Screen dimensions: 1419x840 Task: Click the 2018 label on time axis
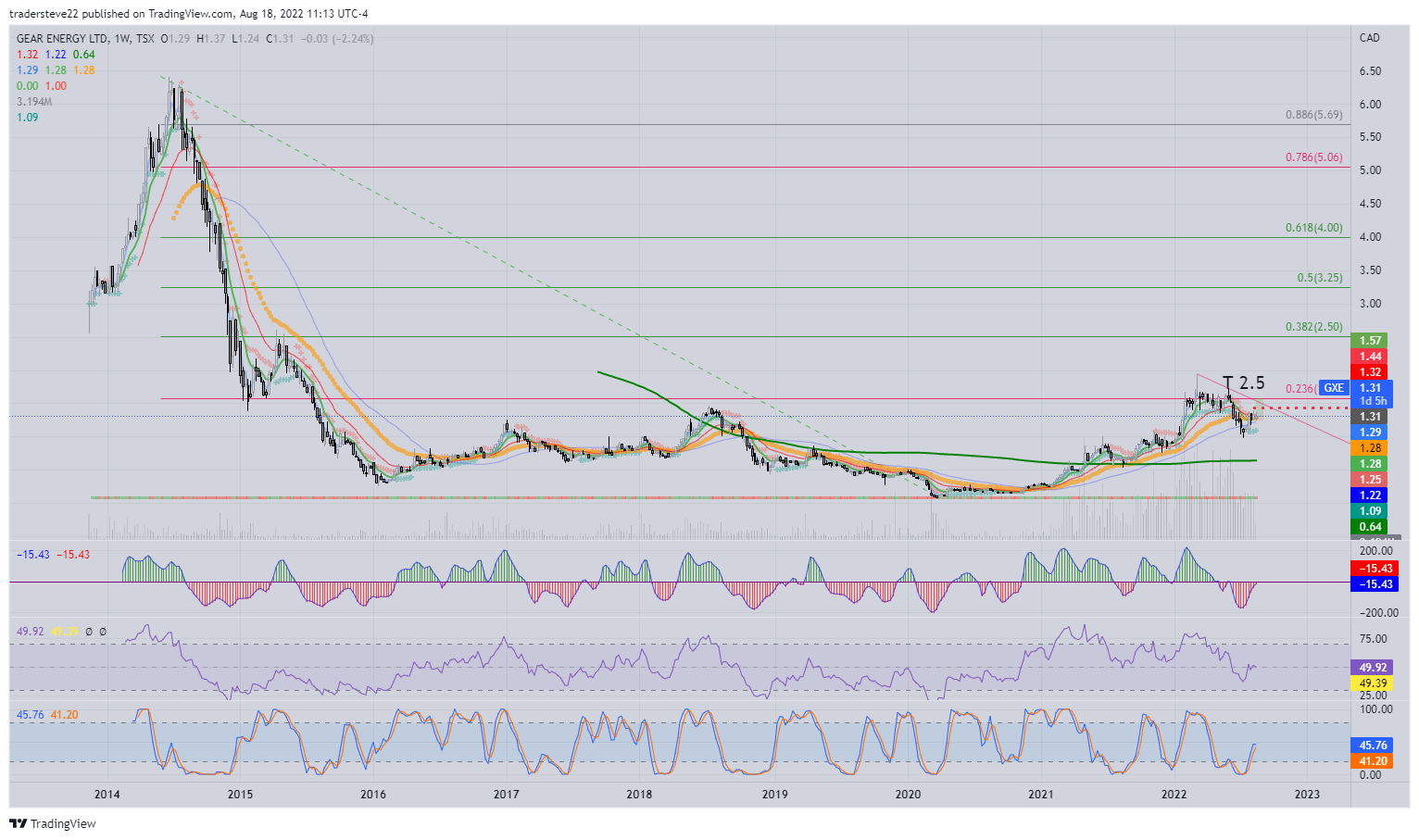[x=639, y=795]
